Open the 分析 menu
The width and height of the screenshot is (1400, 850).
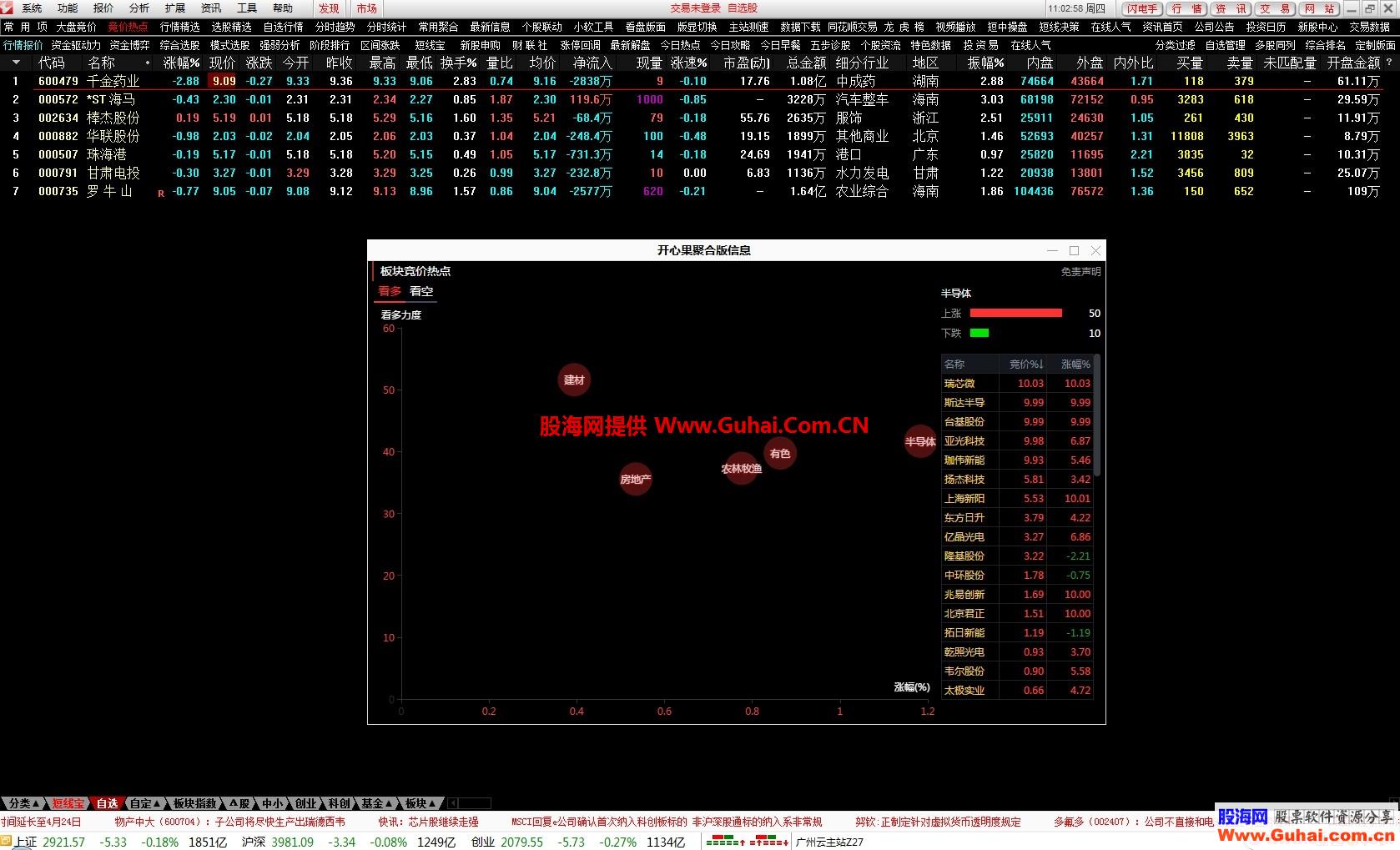[x=139, y=8]
